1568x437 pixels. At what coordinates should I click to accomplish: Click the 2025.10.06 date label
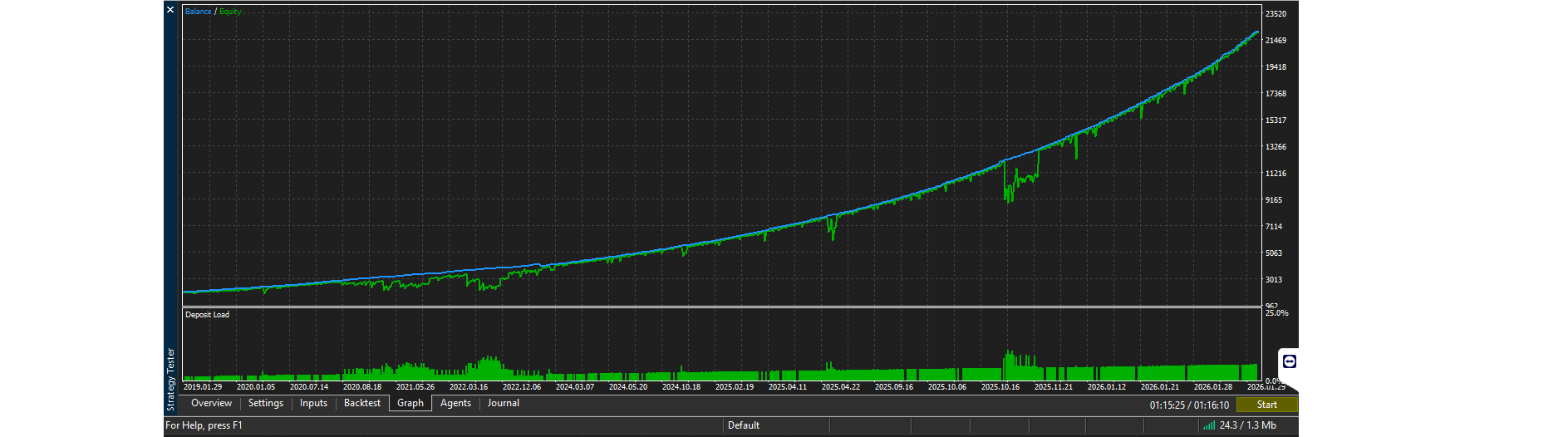point(947,387)
